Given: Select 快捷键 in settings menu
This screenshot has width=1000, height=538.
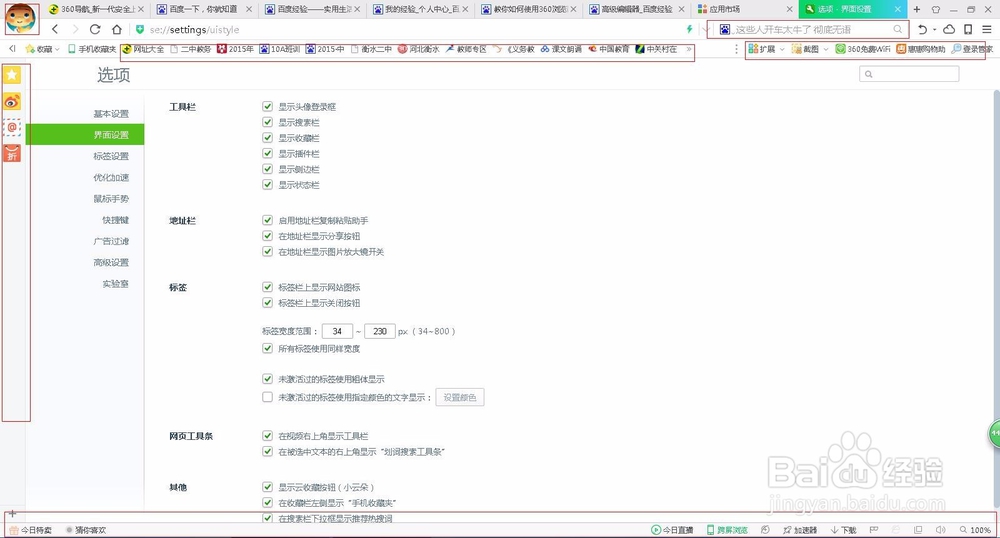Looking at the screenshot, I should pyautogui.click(x=115, y=220).
